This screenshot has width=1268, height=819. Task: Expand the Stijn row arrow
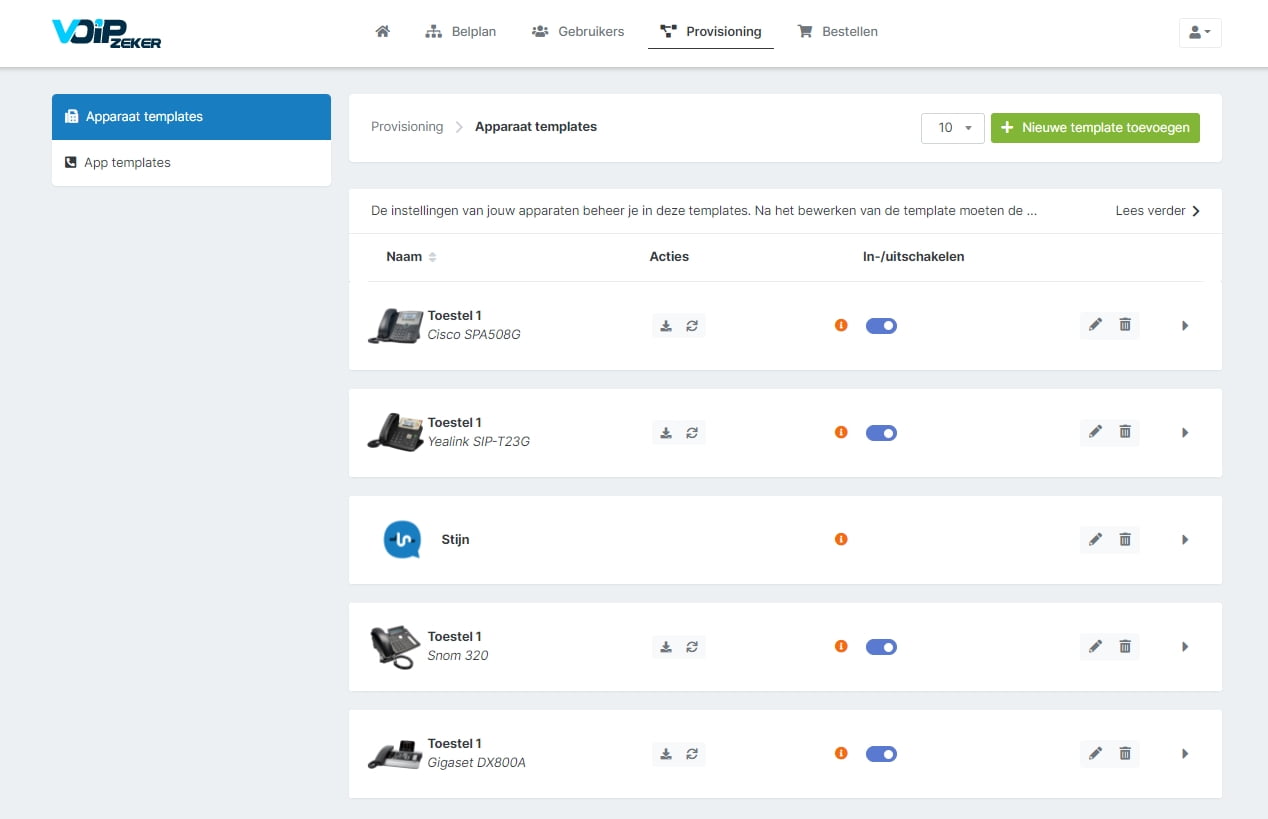point(1185,540)
